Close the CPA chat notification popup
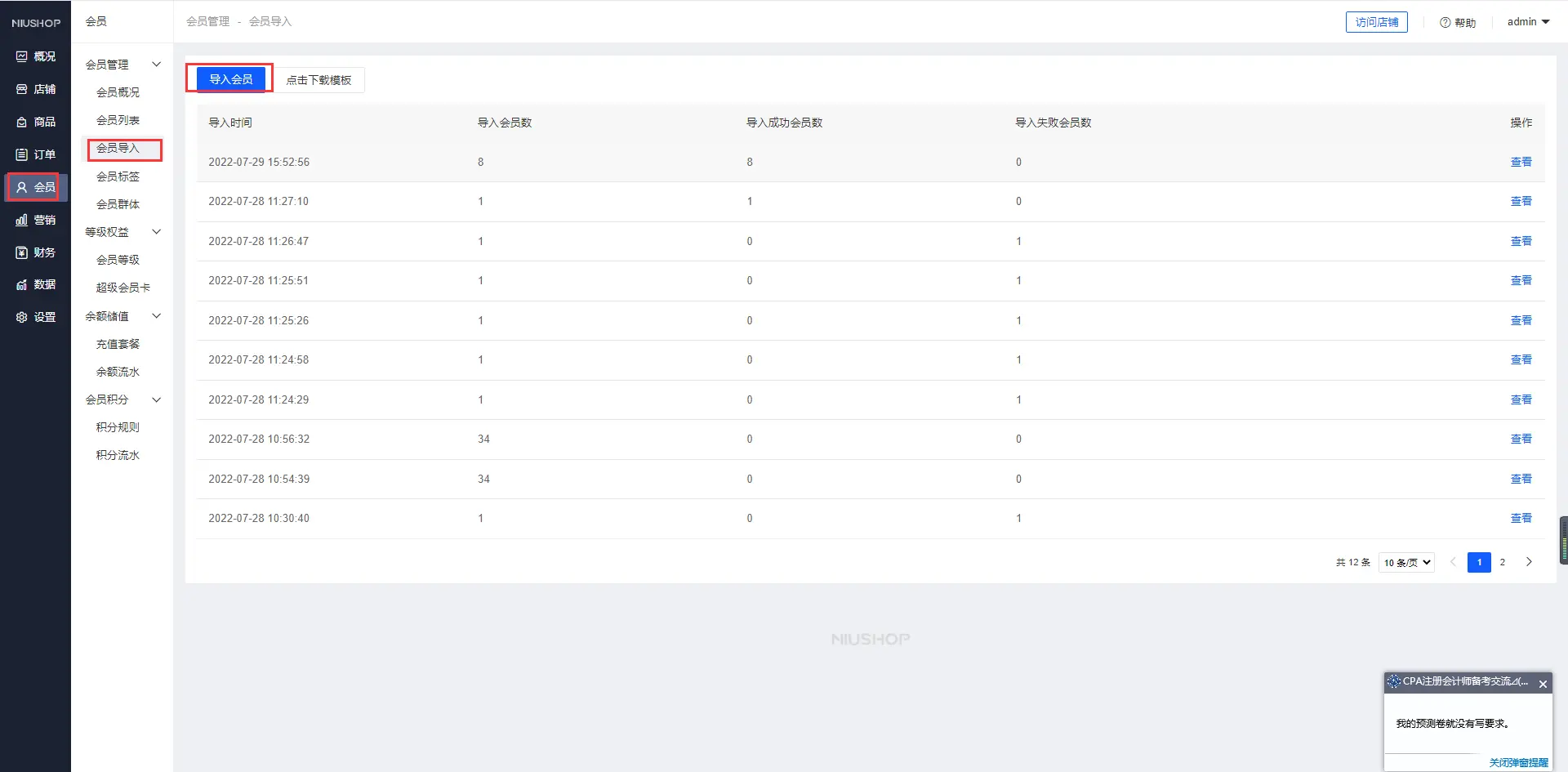 1543,684
